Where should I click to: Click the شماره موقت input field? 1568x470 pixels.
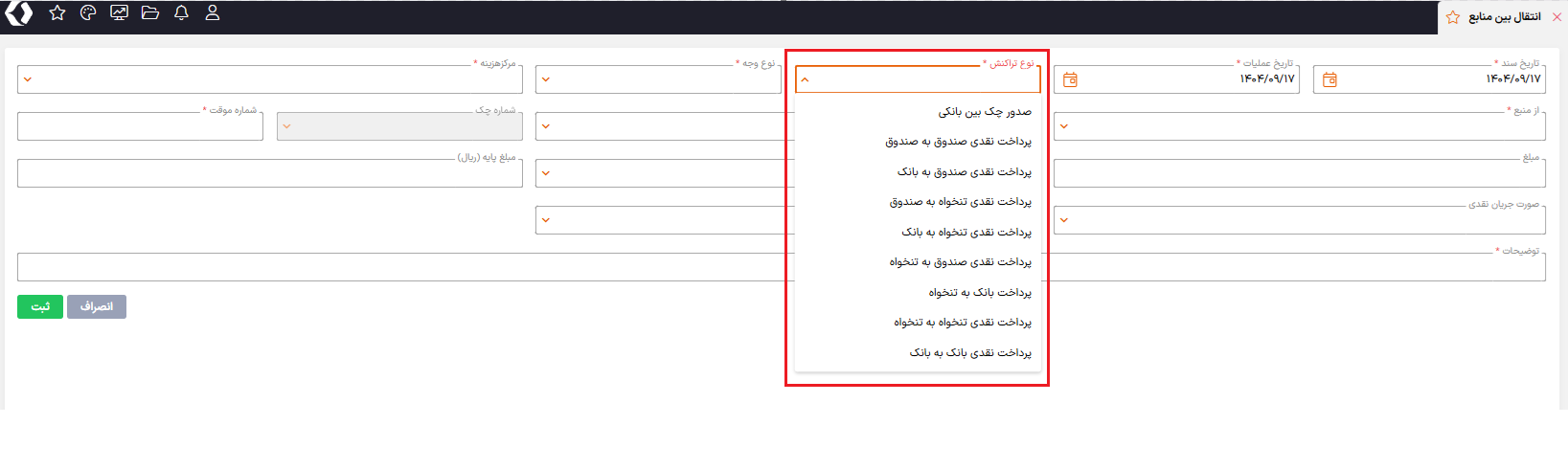point(140,127)
